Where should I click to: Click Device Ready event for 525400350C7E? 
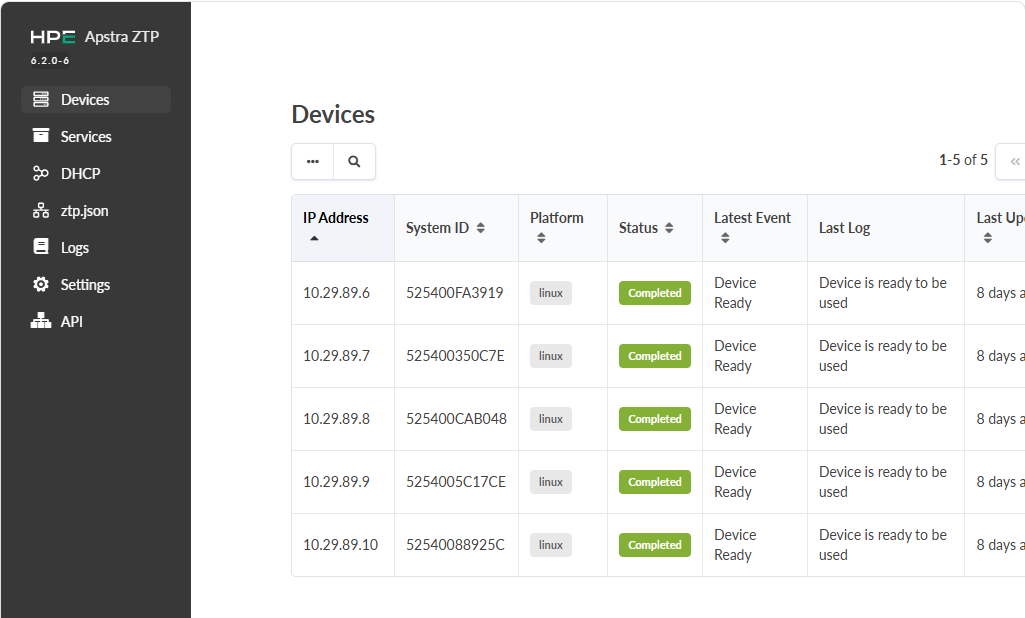coord(735,356)
